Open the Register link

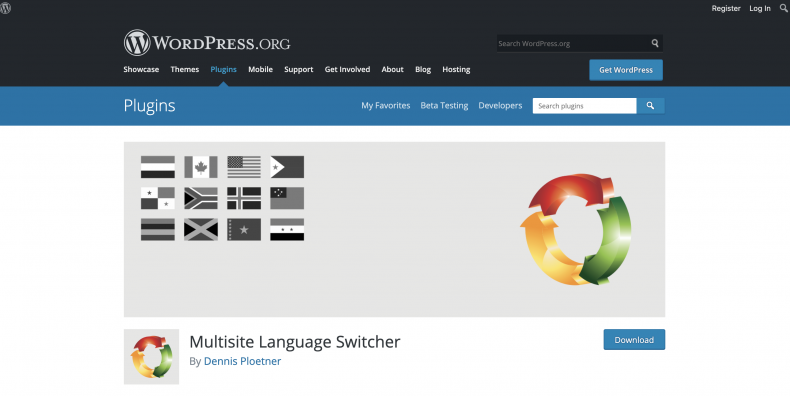[x=726, y=8]
